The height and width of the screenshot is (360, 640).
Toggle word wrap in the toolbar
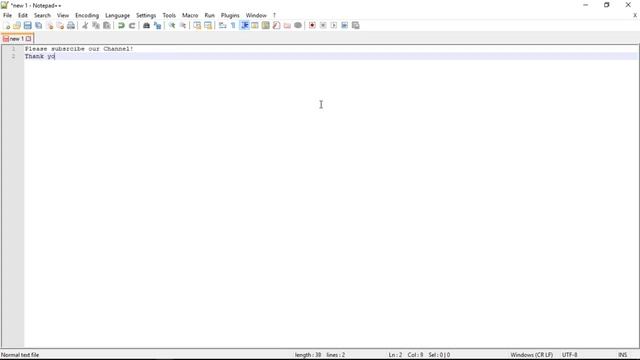[222, 25]
